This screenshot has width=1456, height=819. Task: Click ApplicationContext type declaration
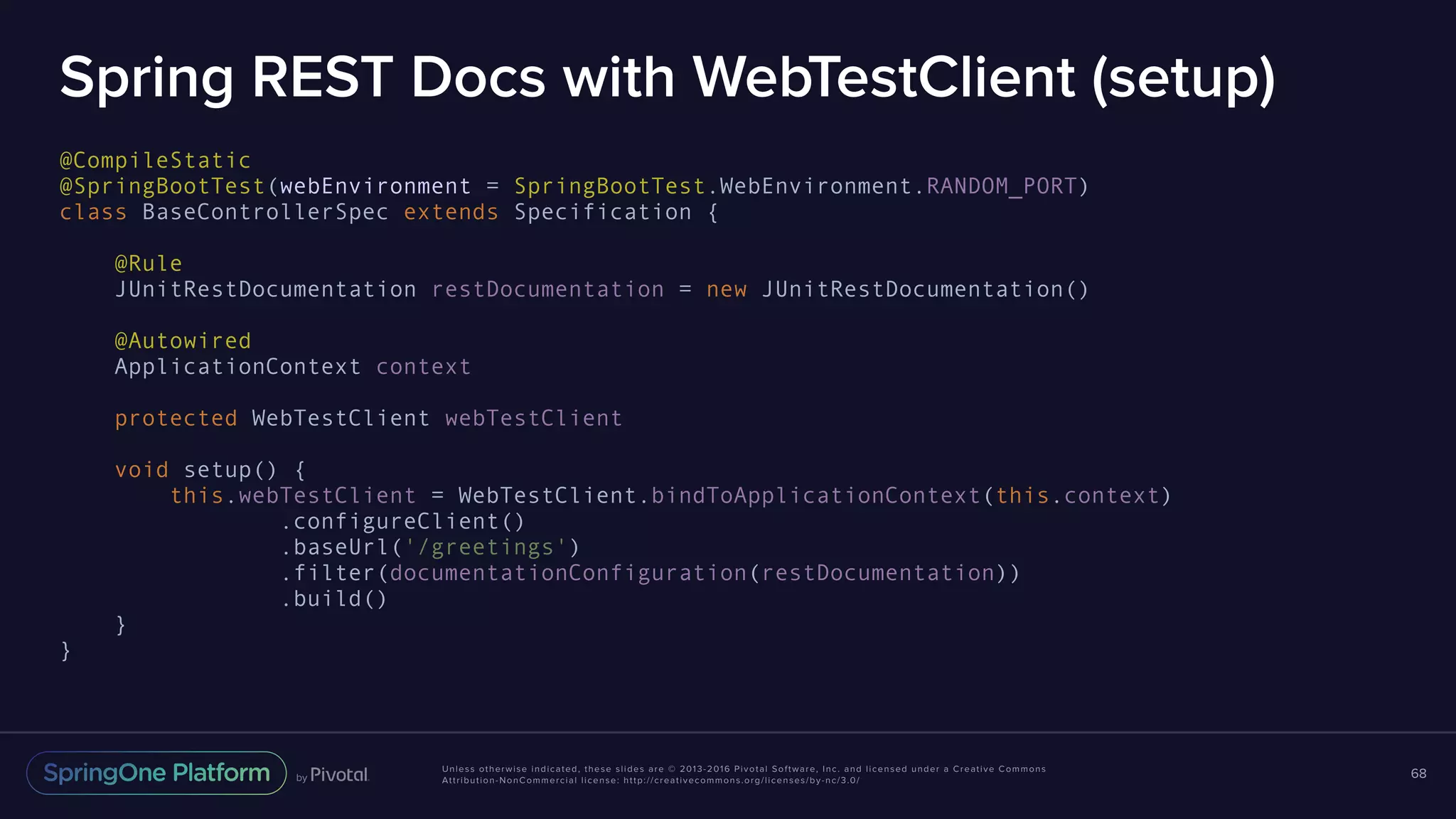[x=237, y=367]
